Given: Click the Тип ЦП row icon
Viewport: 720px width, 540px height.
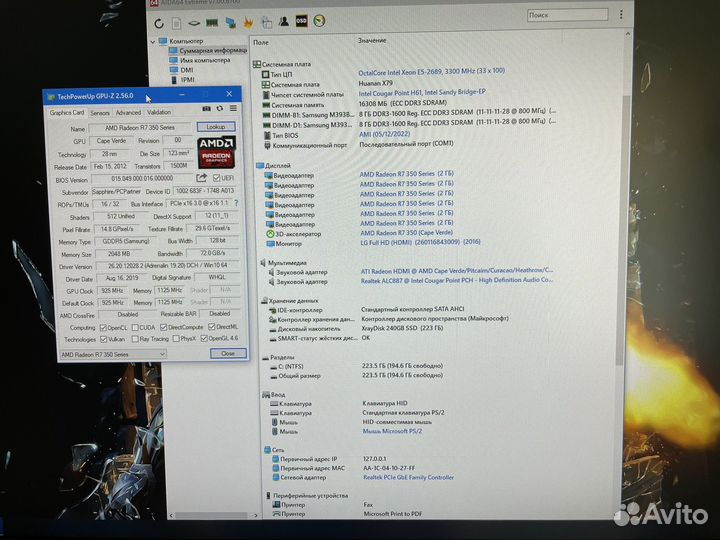Looking at the screenshot, I should click(265, 74).
